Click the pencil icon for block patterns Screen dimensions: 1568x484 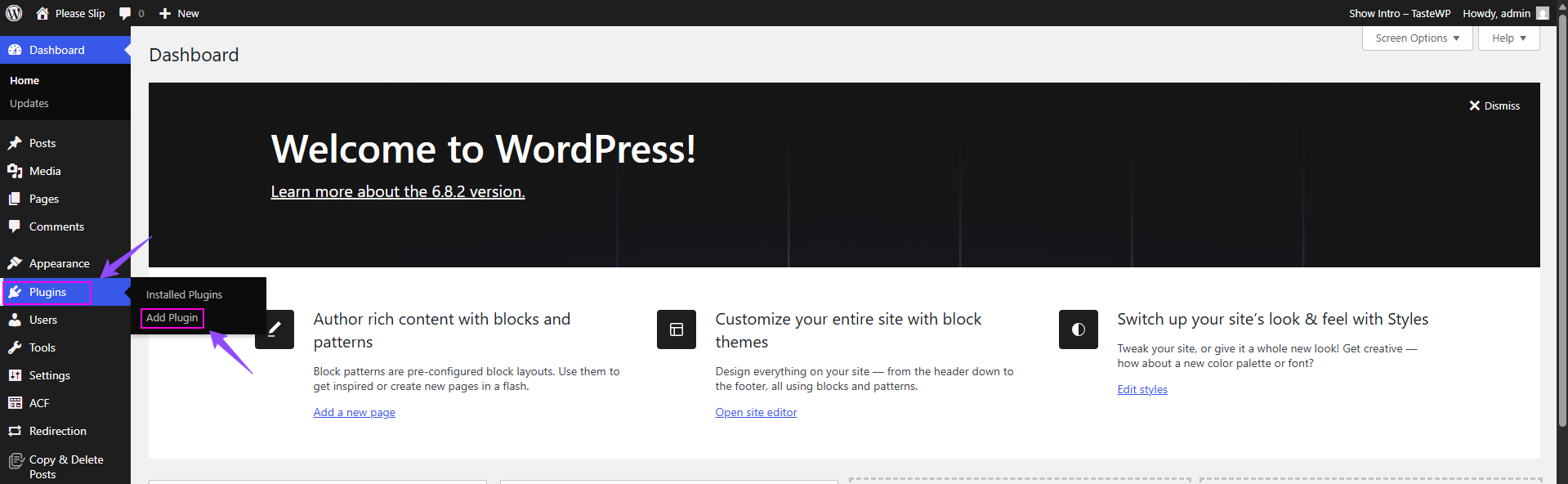[275, 329]
